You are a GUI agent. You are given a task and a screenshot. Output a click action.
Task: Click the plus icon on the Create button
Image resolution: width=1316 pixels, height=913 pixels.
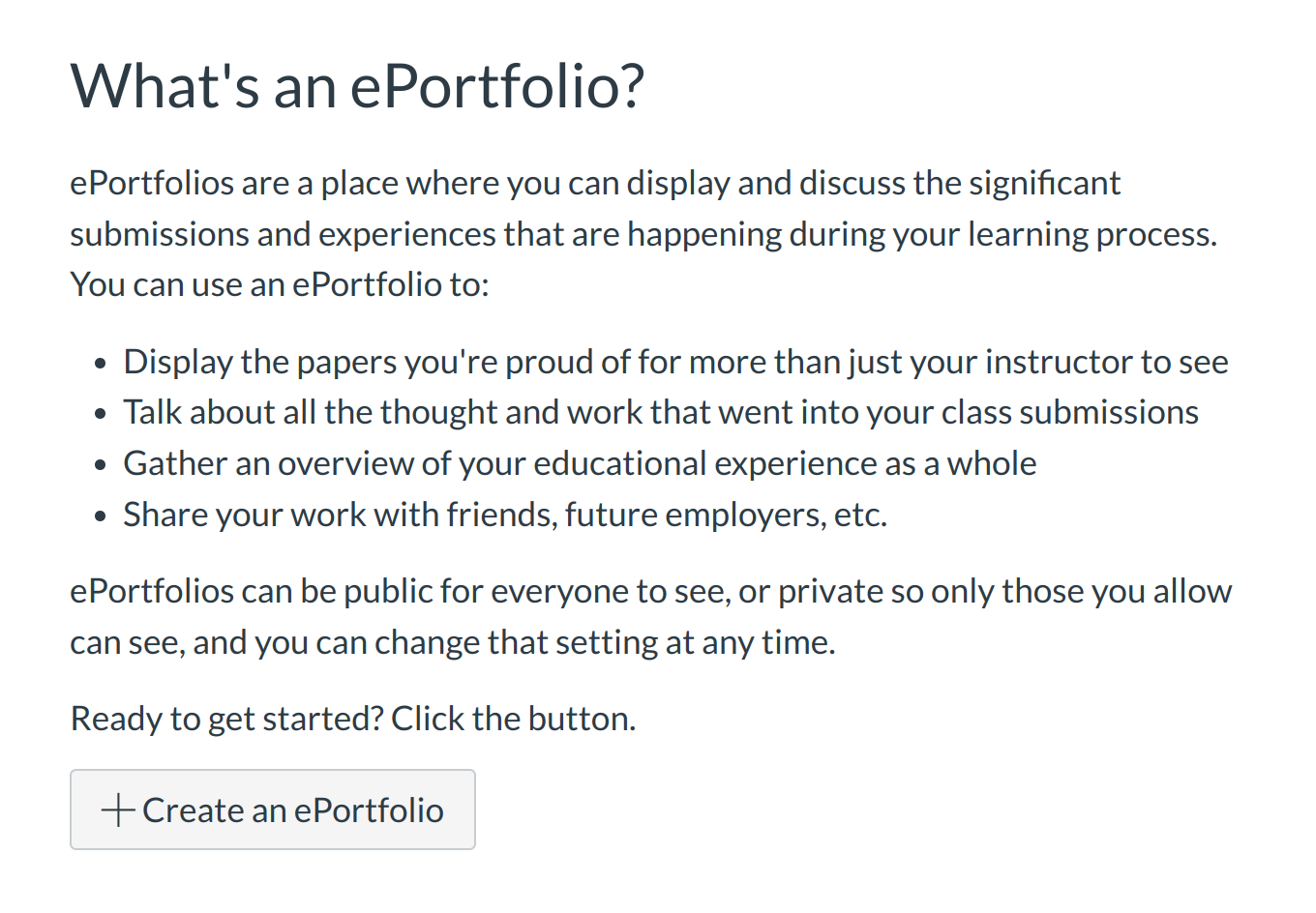tap(117, 810)
